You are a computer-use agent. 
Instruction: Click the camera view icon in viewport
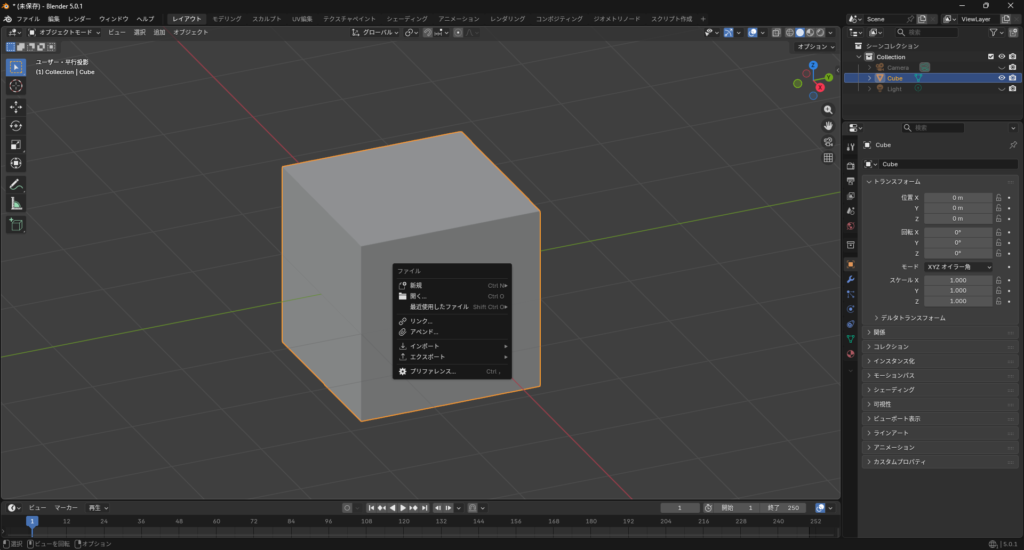click(828, 141)
